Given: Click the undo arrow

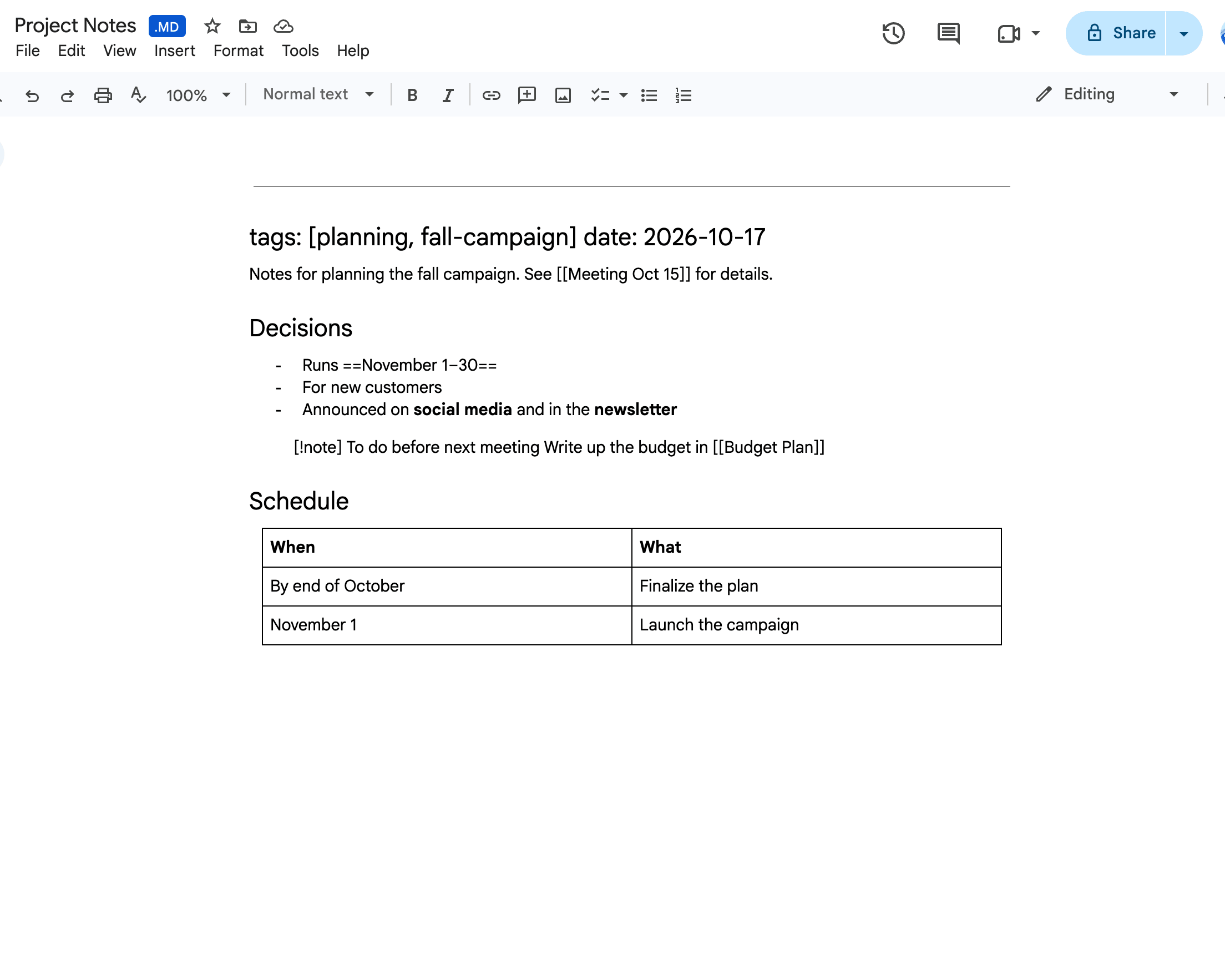Looking at the screenshot, I should (x=32, y=95).
